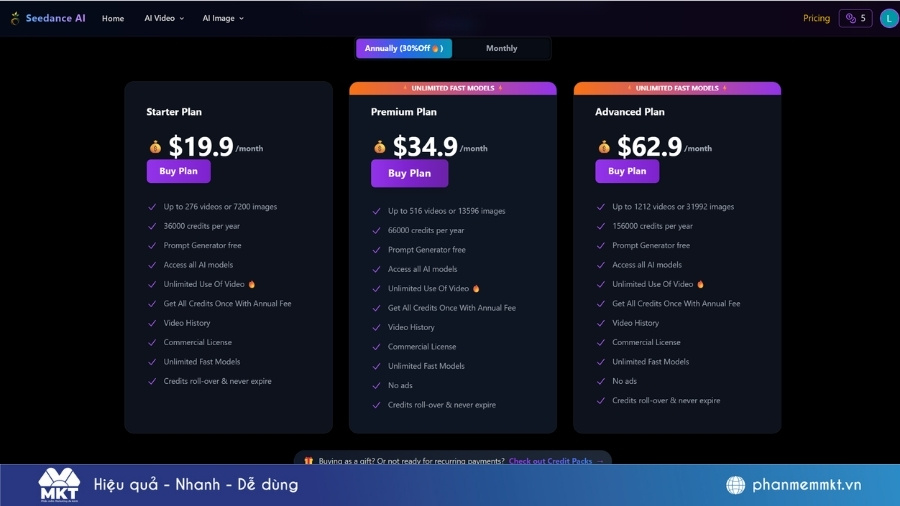Click the Premium Access all AI models text
Image resolution: width=900 pixels, height=506 pixels.
click(422, 269)
